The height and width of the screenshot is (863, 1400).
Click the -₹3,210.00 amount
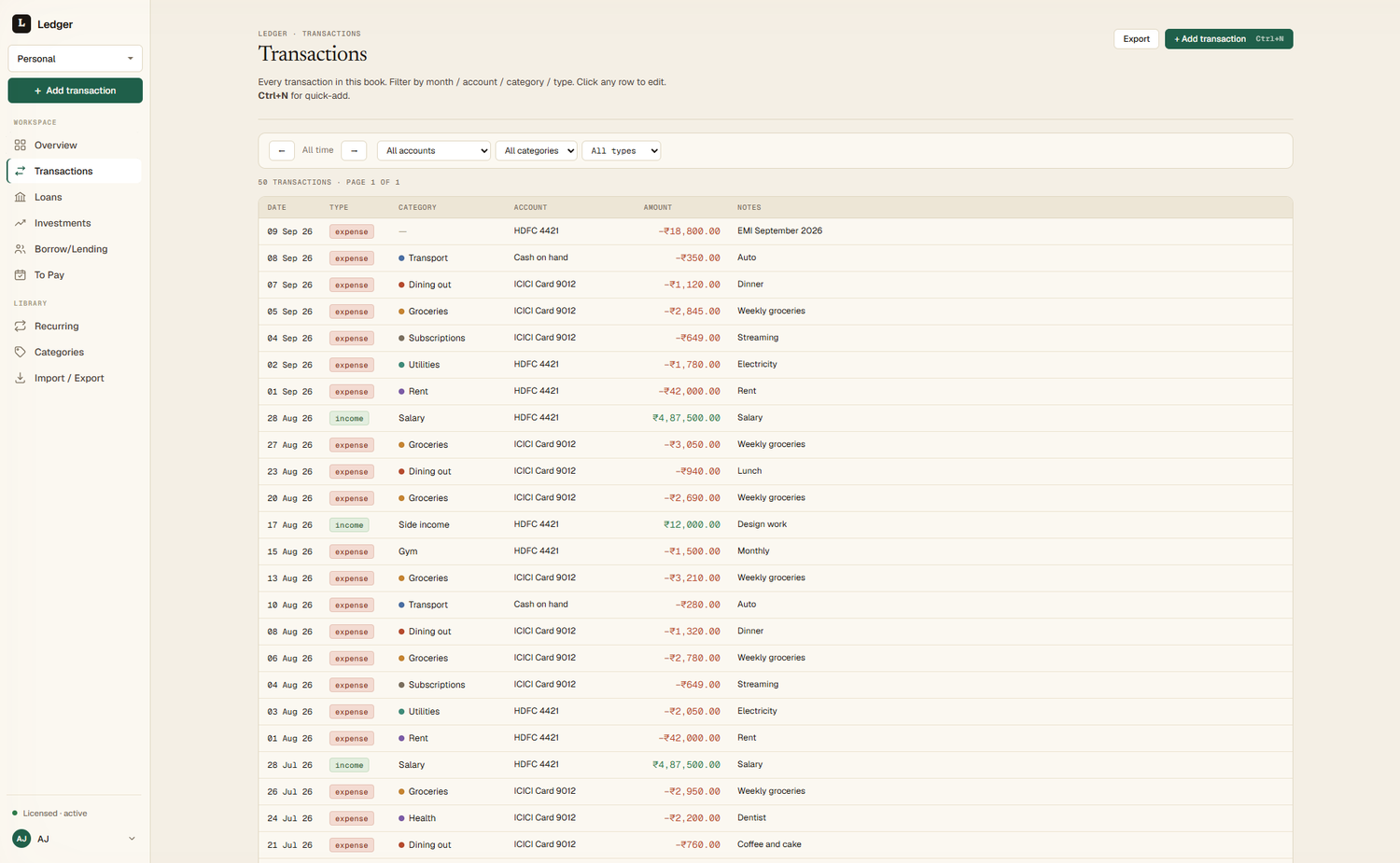coord(692,578)
